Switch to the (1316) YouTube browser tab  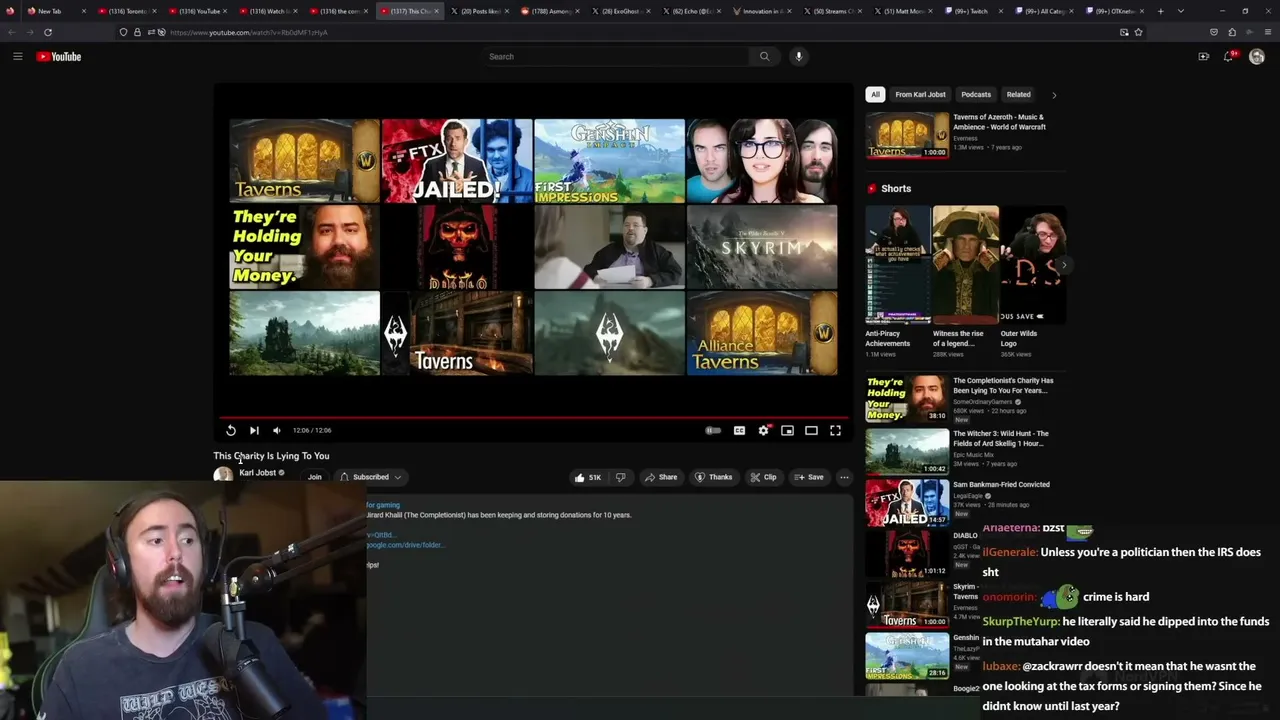[198, 11]
